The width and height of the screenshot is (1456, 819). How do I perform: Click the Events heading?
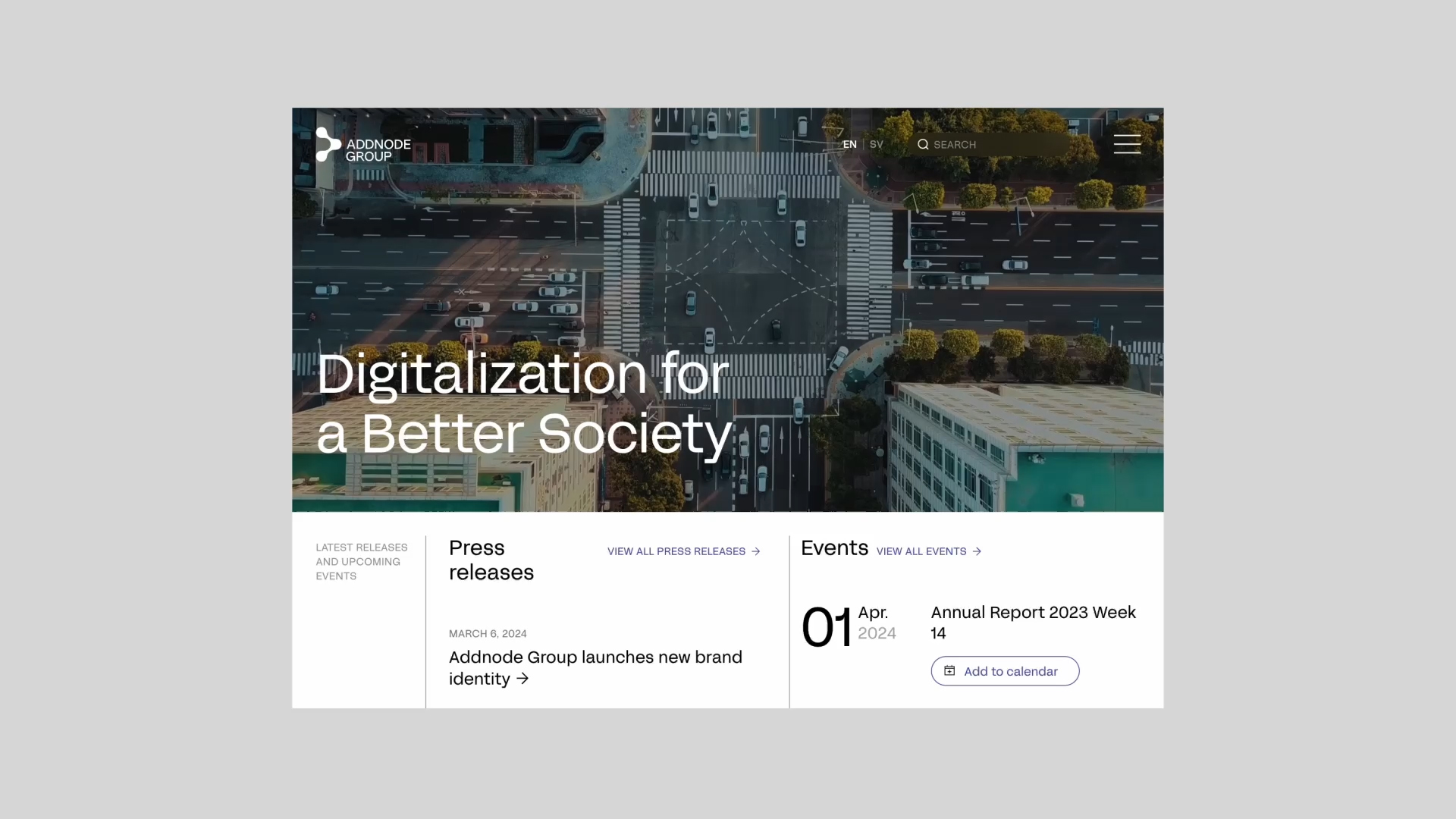click(834, 548)
